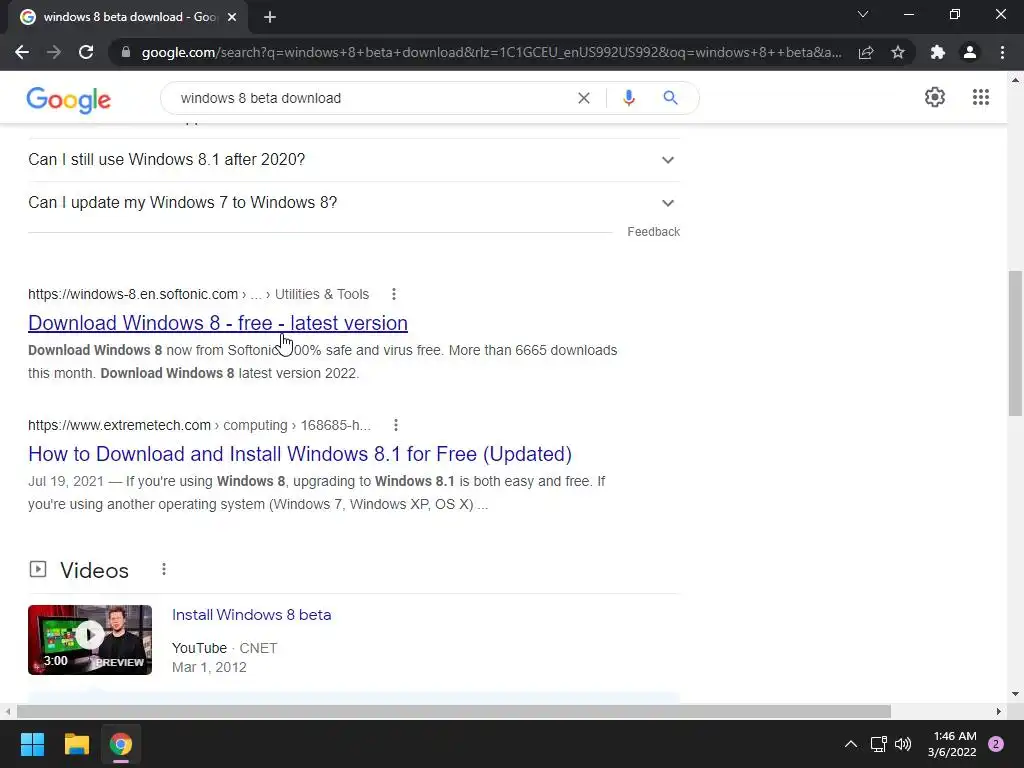Click the windows-8.en.softonic.com URL breadcrumb
This screenshot has width=1024, height=768.
(x=199, y=295)
